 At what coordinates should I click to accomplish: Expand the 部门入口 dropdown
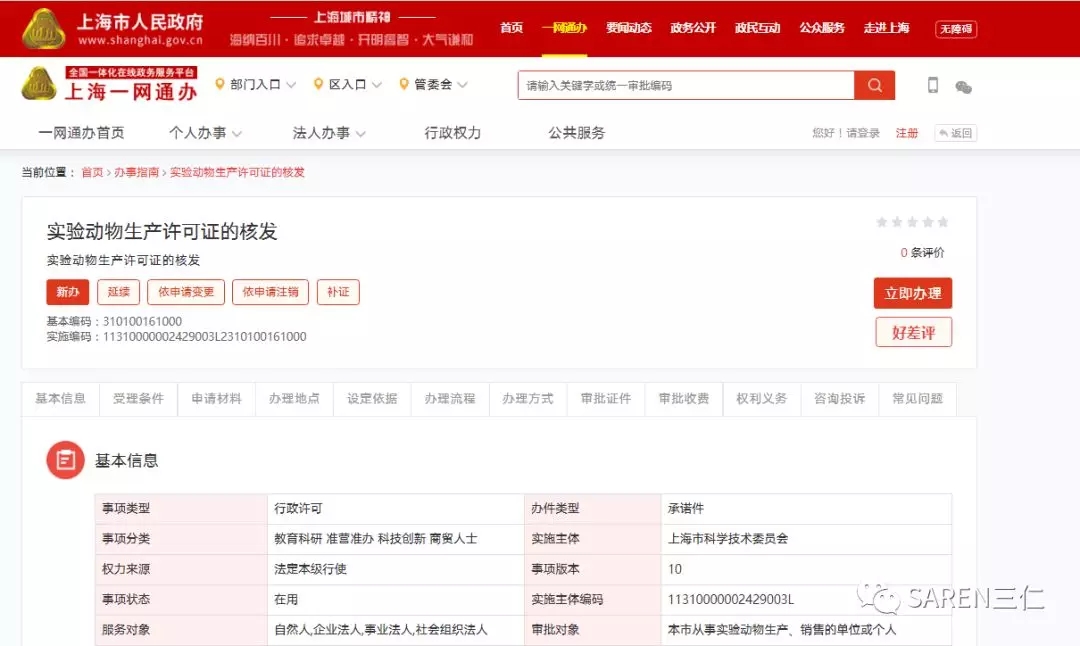tap(255, 85)
